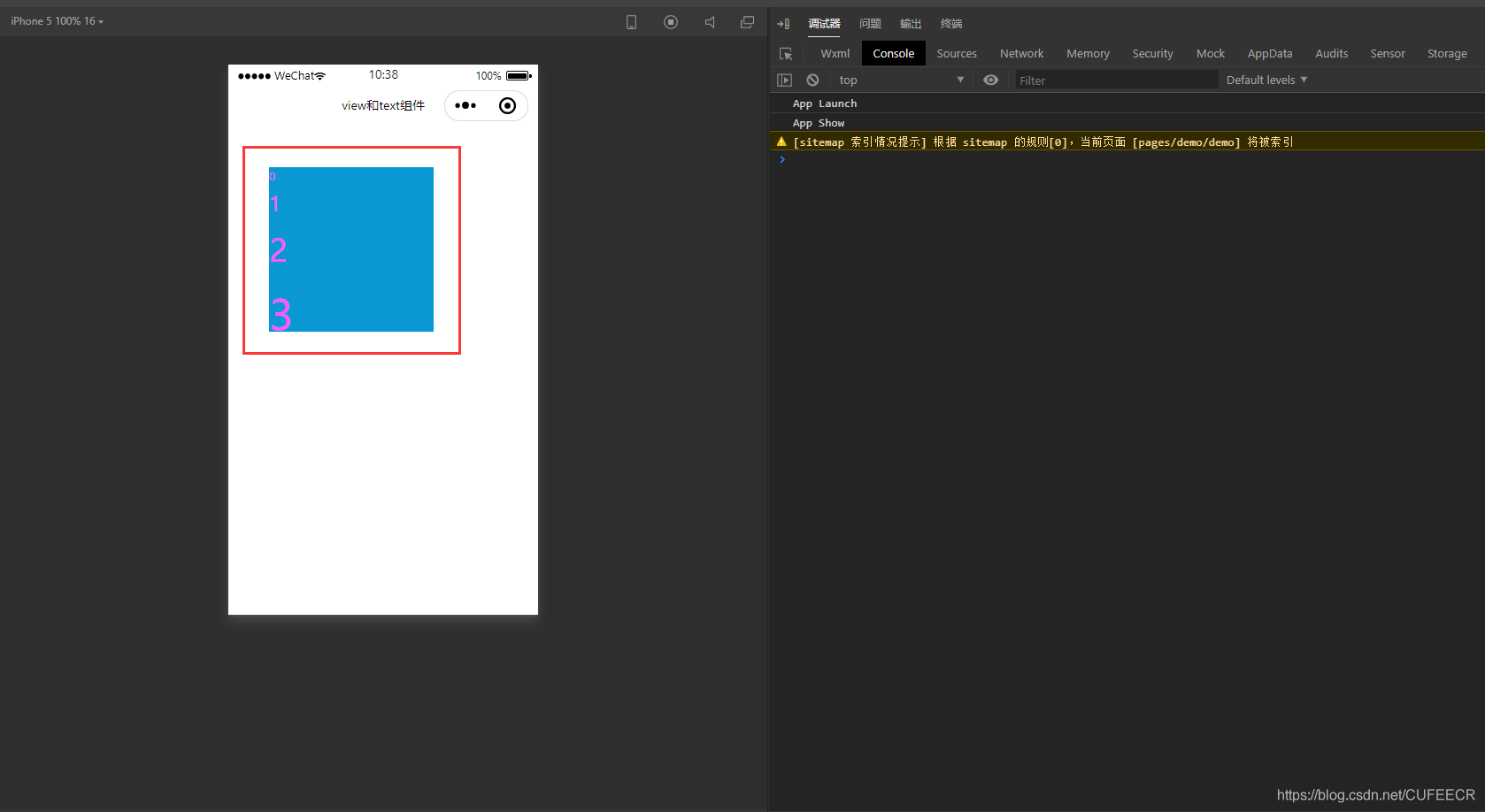The height and width of the screenshot is (812, 1485).
Task: Toggle the live expression eye icon
Action: [x=991, y=80]
